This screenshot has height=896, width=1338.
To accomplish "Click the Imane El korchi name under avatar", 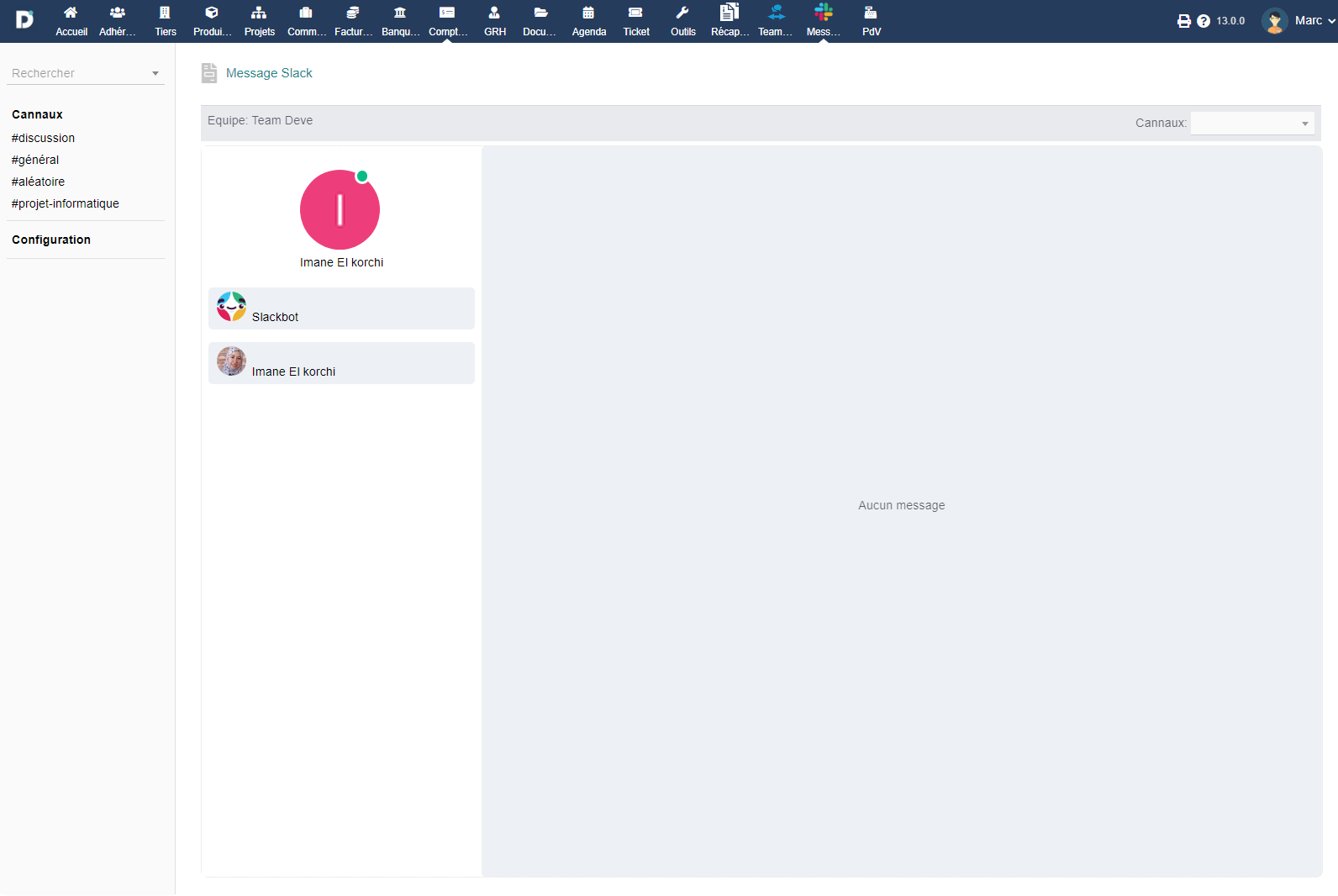I will pyautogui.click(x=341, y=262).
